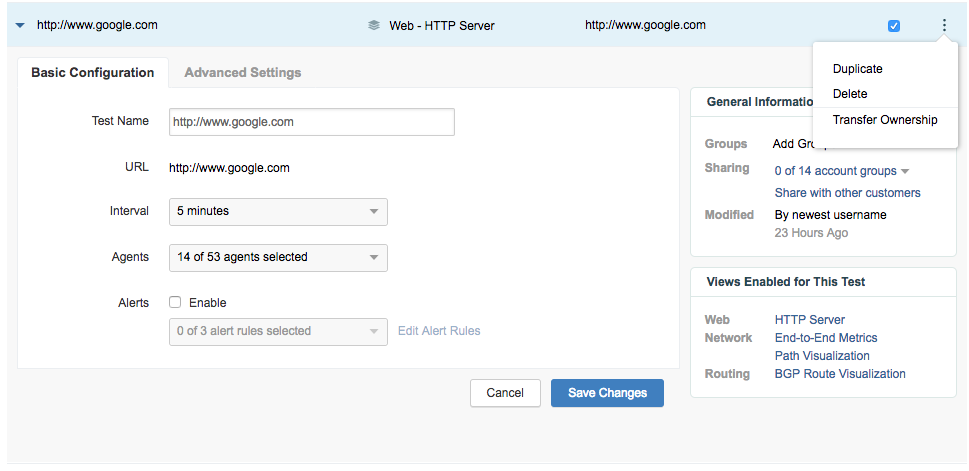
Task: Open the Interval 5 minutes dropdown
Action: click(278, 211)
